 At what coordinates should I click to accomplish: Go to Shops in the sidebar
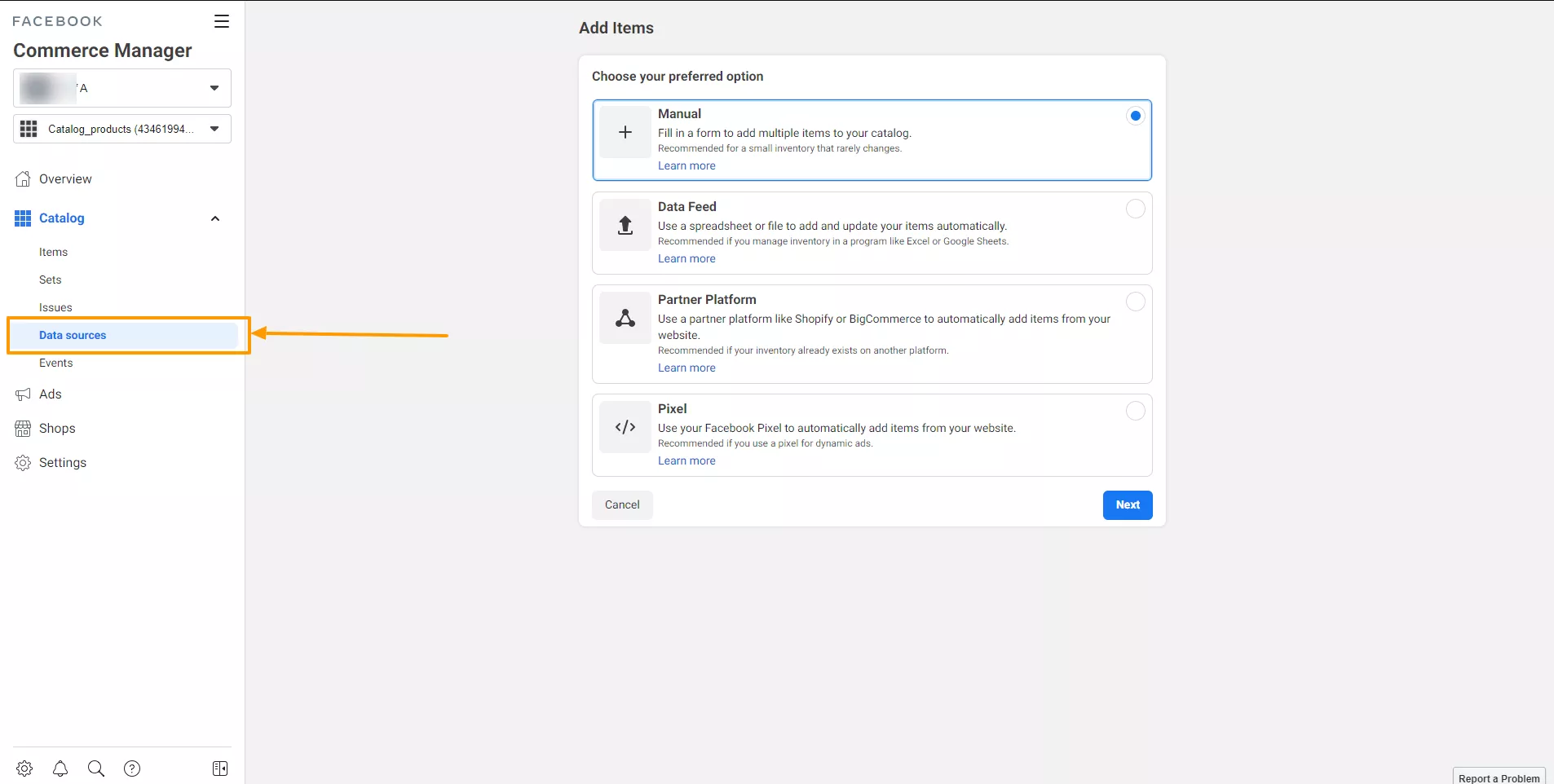57,429
